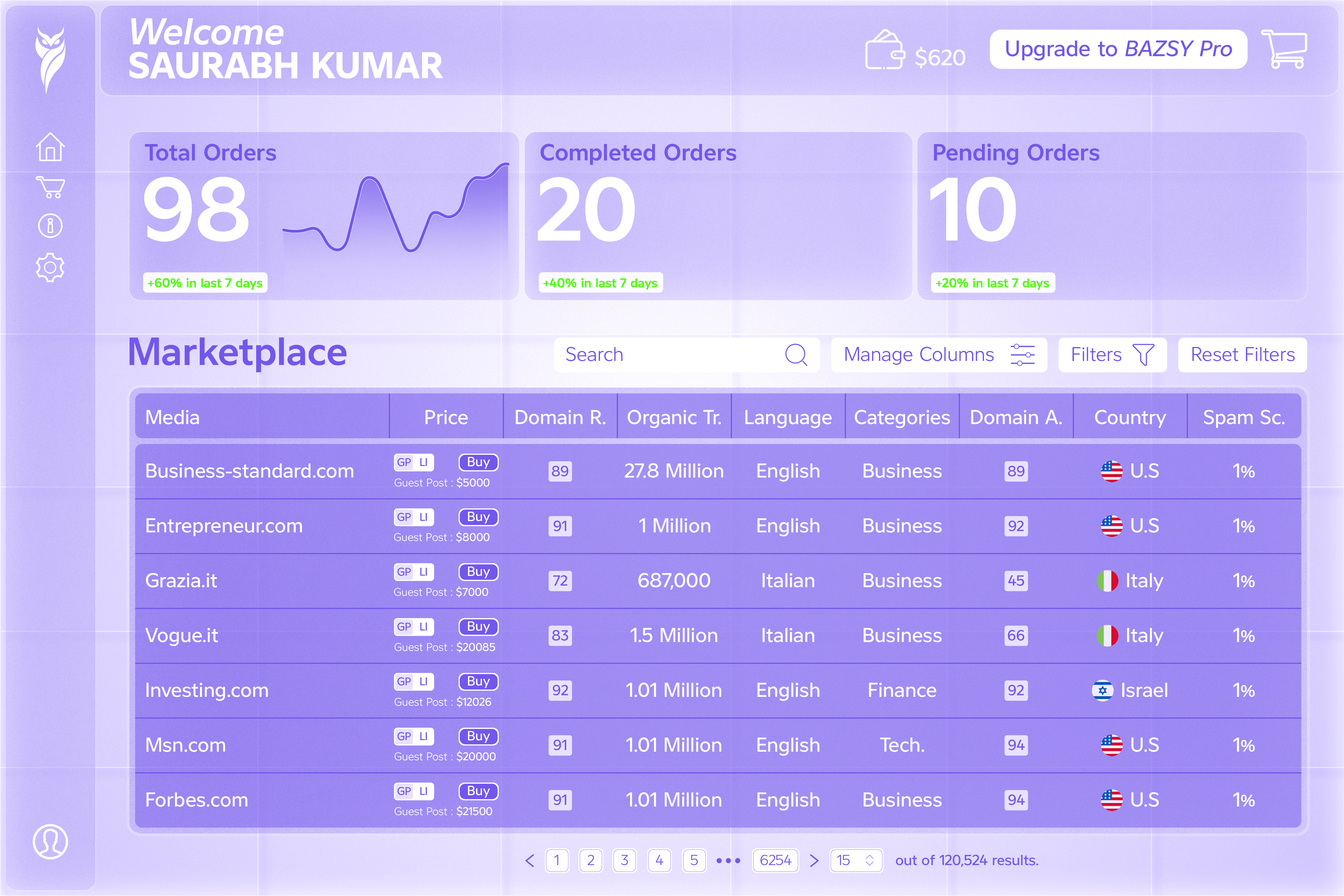Buy guest post on Vogue.it
This screenshot has height=896, width=1344.
(x=479, y=627)
